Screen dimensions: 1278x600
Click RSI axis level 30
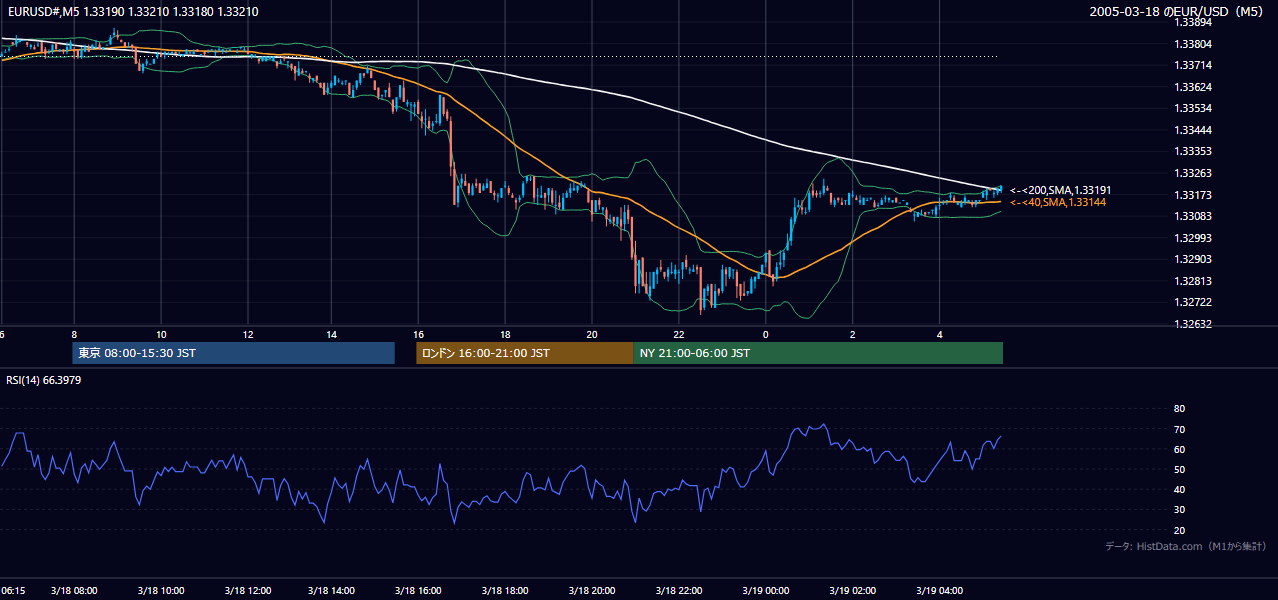pos(1180,510)
